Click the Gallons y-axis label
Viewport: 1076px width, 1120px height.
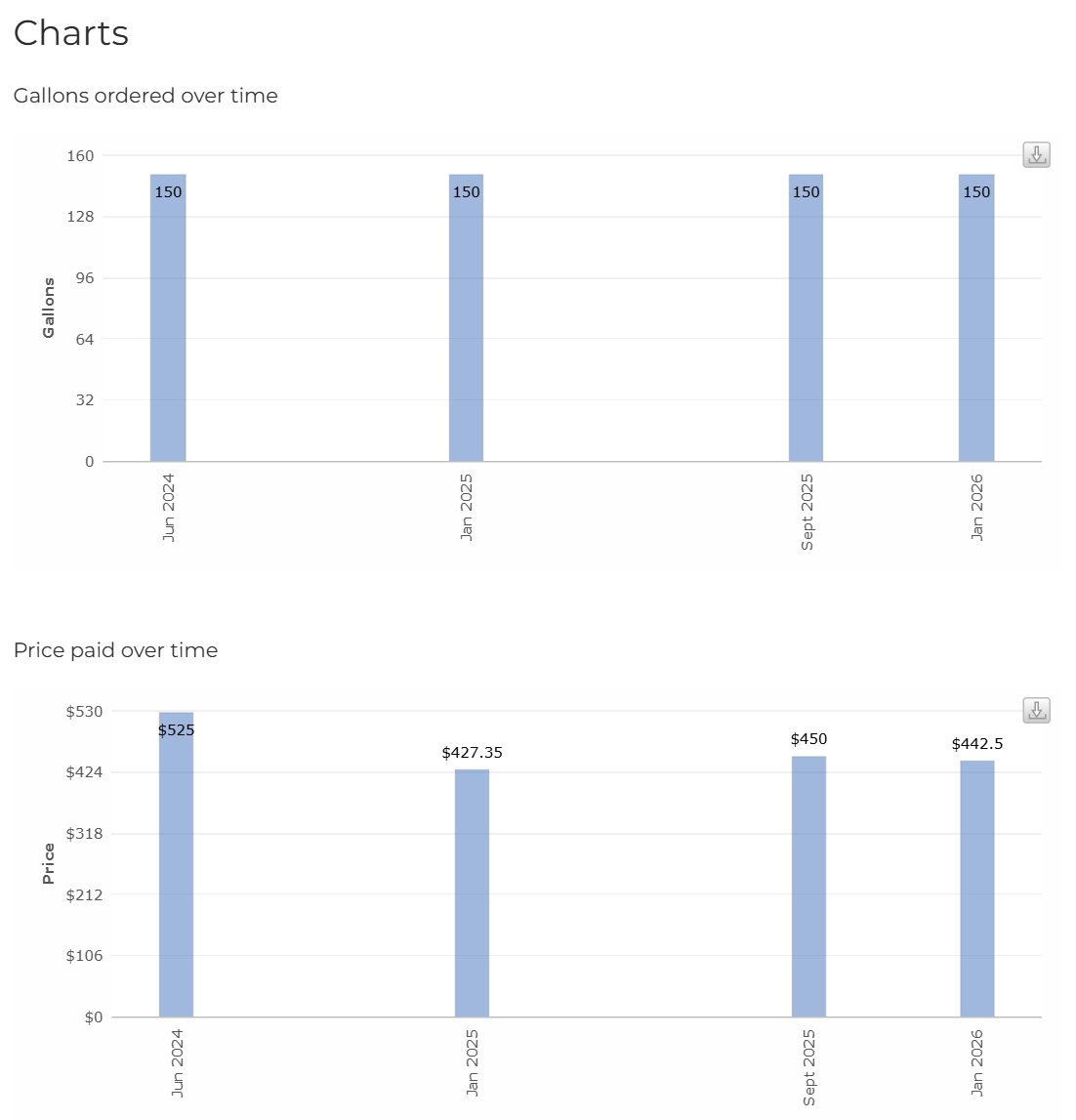[47, 310]
